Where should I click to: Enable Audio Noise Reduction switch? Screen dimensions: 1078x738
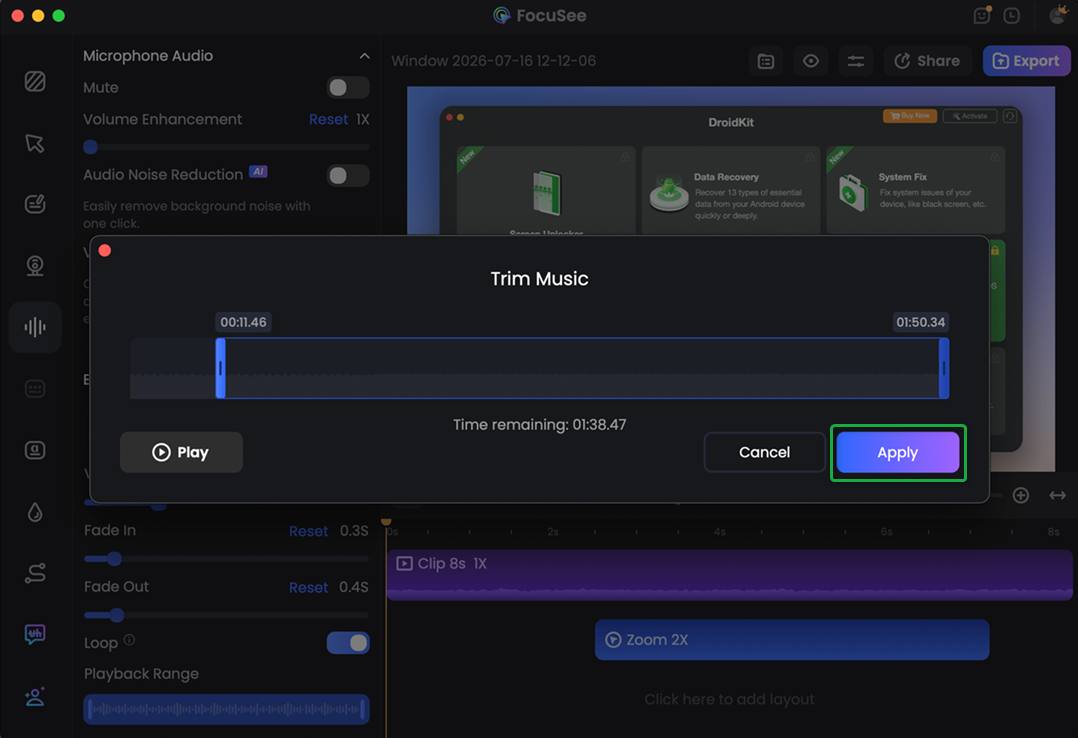(x=348, y=175)
